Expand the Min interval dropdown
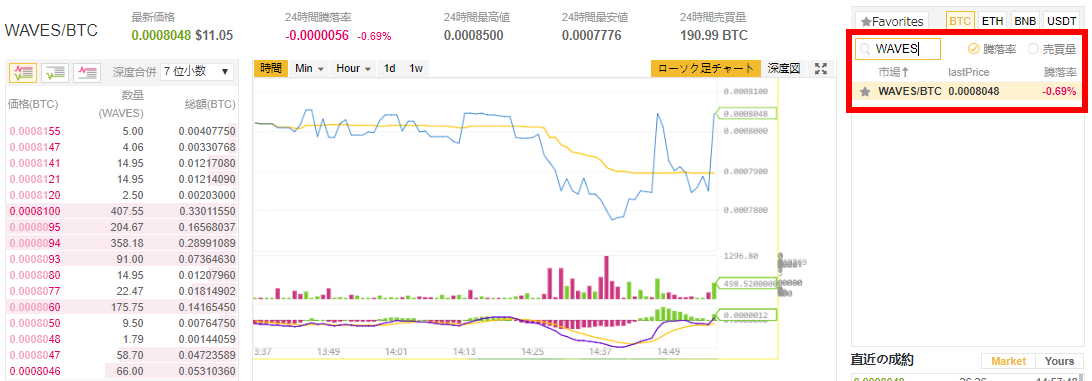This screenshot has height=381, width=1092. tap(310, 68)
